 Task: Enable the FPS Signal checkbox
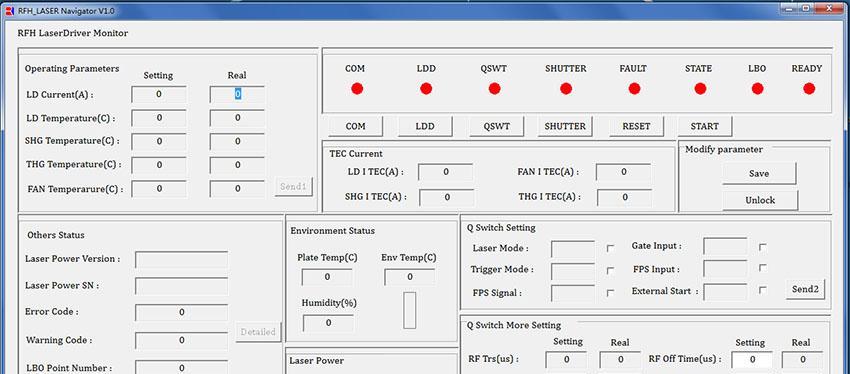(x=610, y=293)
